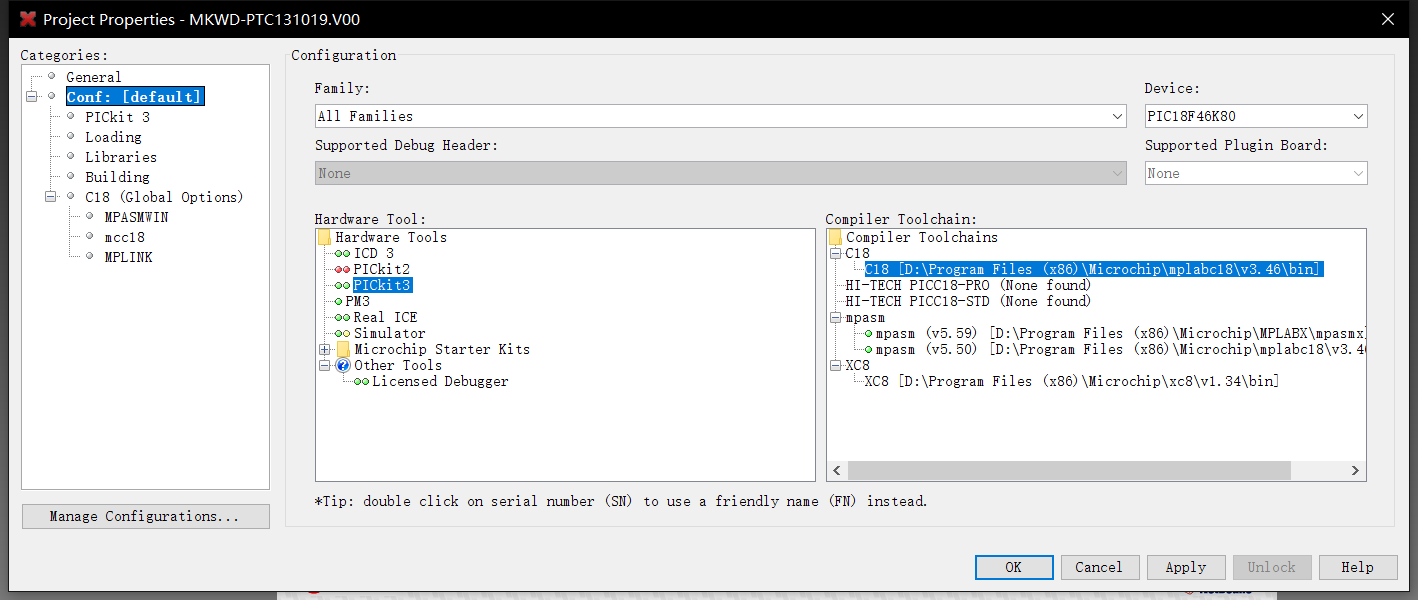Close the Project Properties dialog
The image size is (1418, 600).
pos(1387,19)
